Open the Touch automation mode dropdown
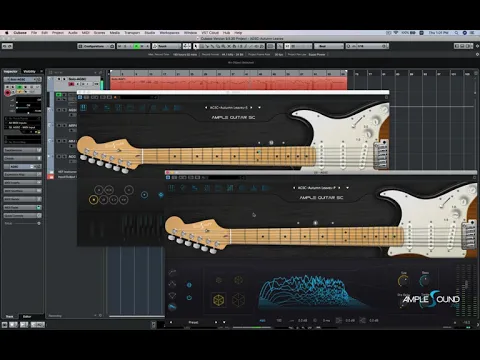Image resolution: width=480 pixels, height=360 pixels. [167, 46]
